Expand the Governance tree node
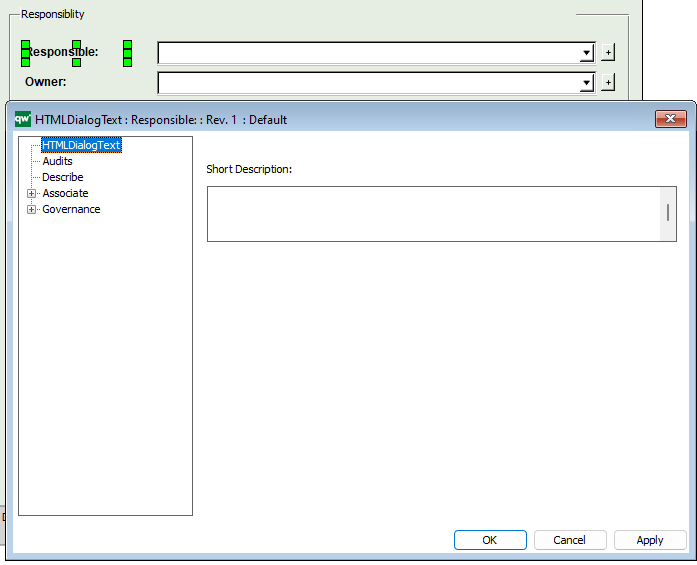Viewport: 697px width, 565px height. [32, 209]
